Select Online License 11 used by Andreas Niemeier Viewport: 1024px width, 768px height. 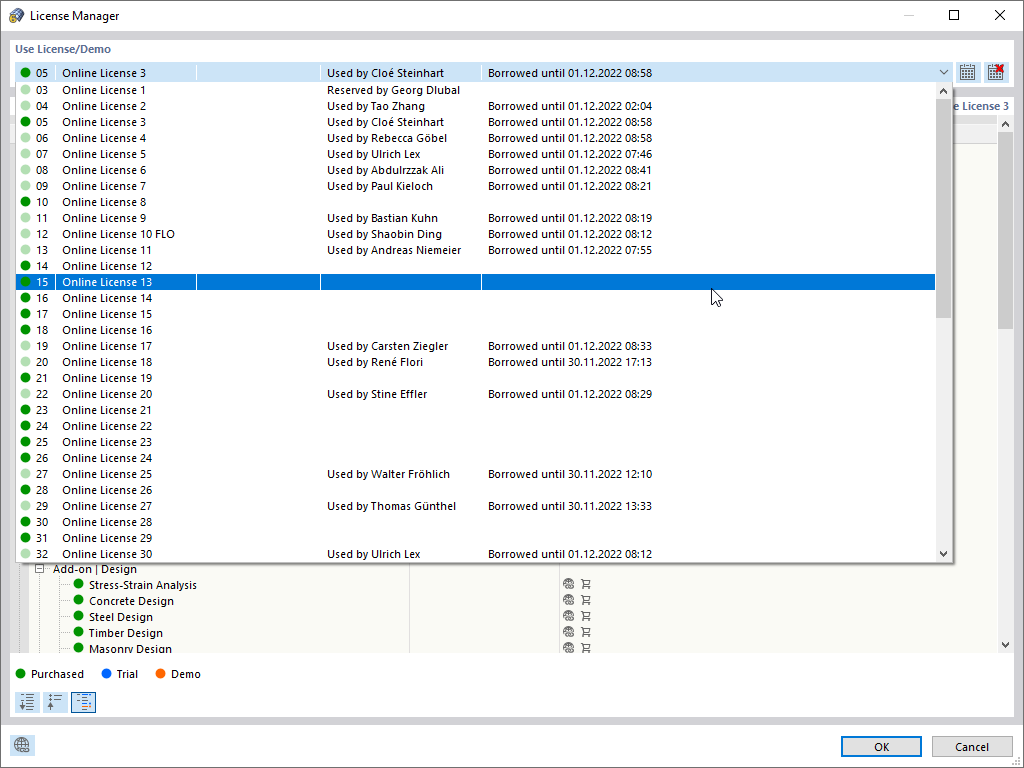475,250
